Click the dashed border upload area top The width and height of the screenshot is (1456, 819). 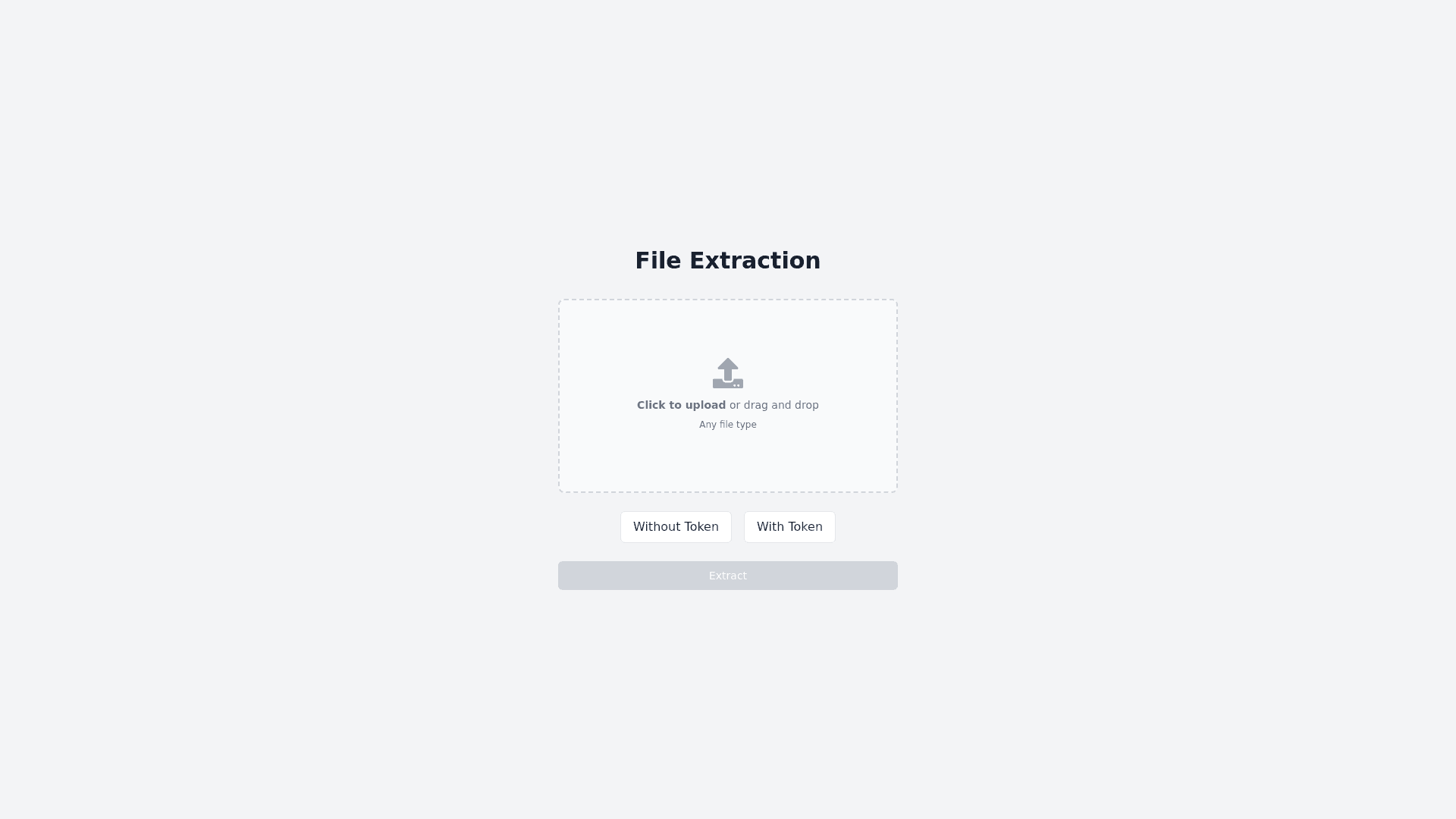tap(728, 300)
